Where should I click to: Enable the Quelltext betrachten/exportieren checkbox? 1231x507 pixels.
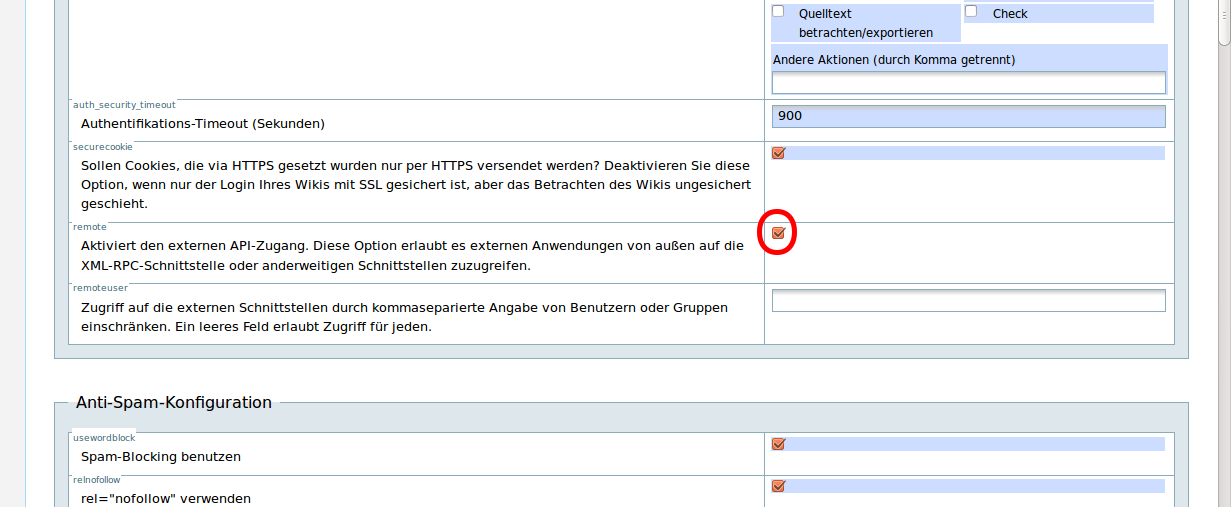tap(778, 12)
